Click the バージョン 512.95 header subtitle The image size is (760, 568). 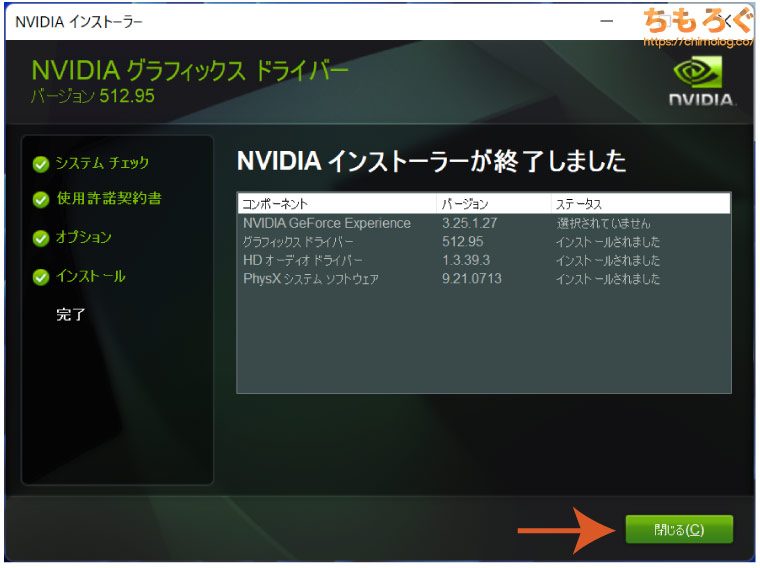point(93,96)
